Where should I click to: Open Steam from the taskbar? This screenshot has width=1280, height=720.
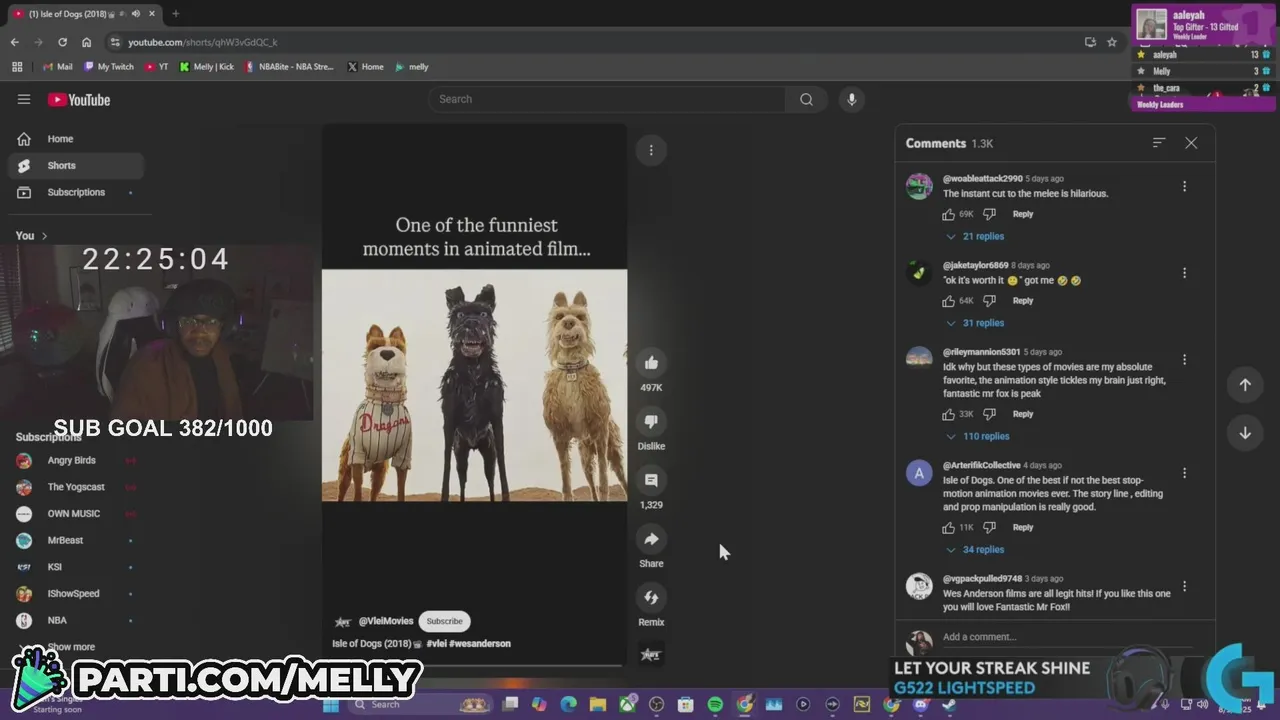[949, 704]
